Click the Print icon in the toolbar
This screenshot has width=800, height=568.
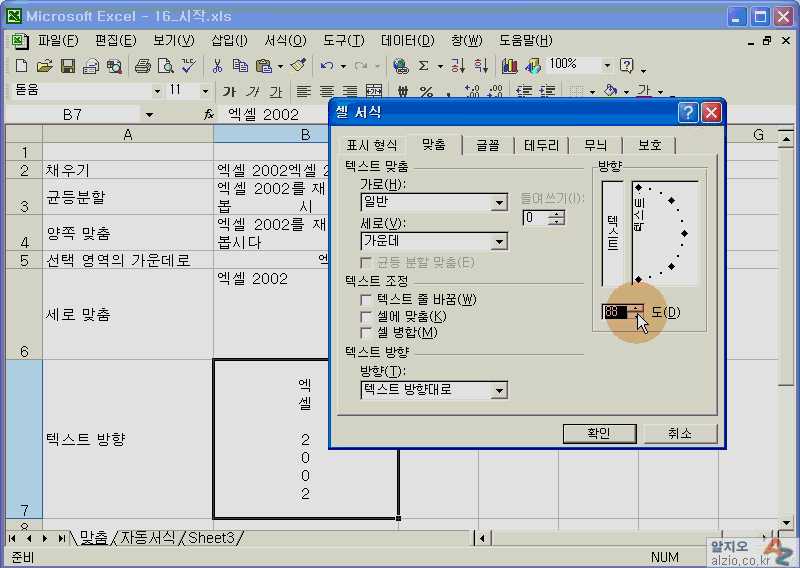coord(142,66)
